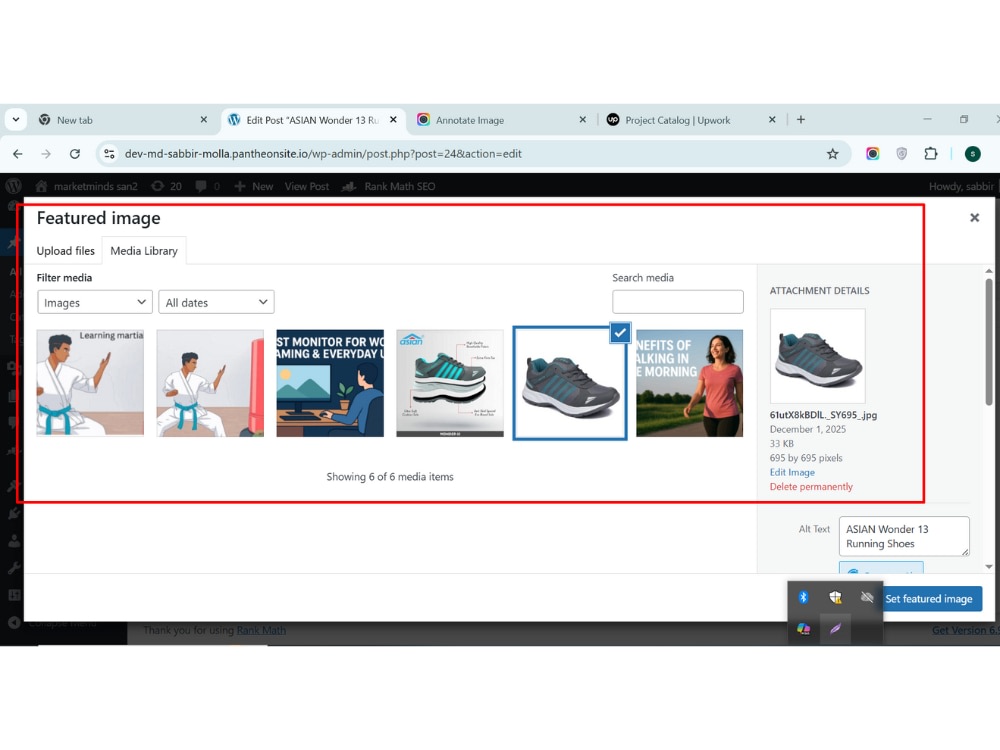Select the Learning martial arts thumbnail

90,383
